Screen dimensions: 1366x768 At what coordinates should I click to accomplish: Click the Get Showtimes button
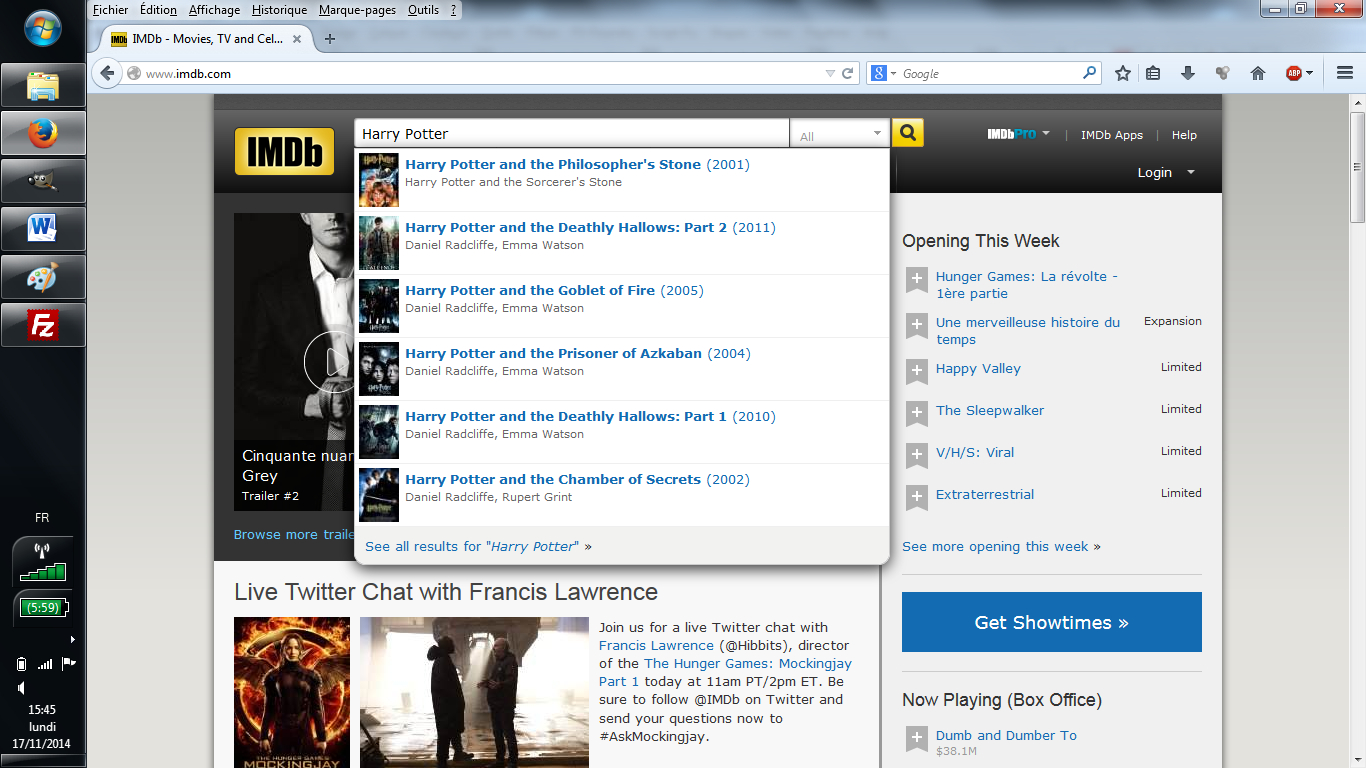[1051, 622]
